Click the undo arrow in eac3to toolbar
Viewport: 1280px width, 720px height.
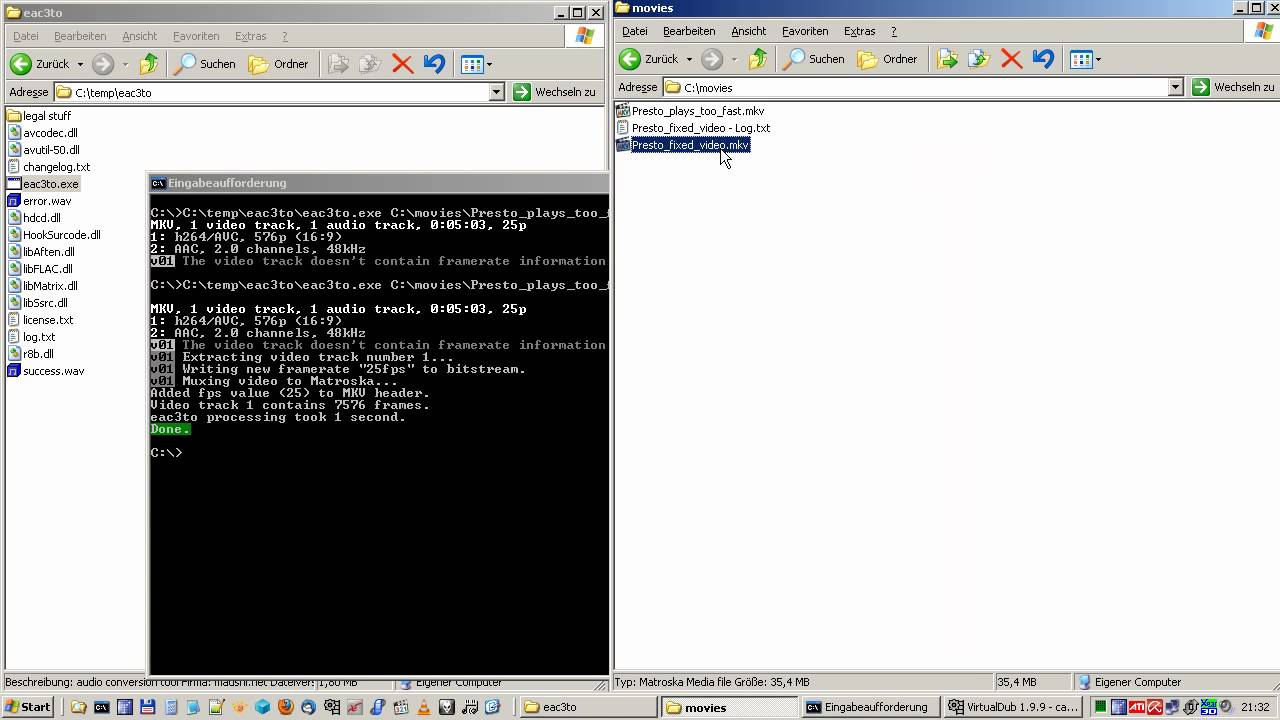point(433,64)
